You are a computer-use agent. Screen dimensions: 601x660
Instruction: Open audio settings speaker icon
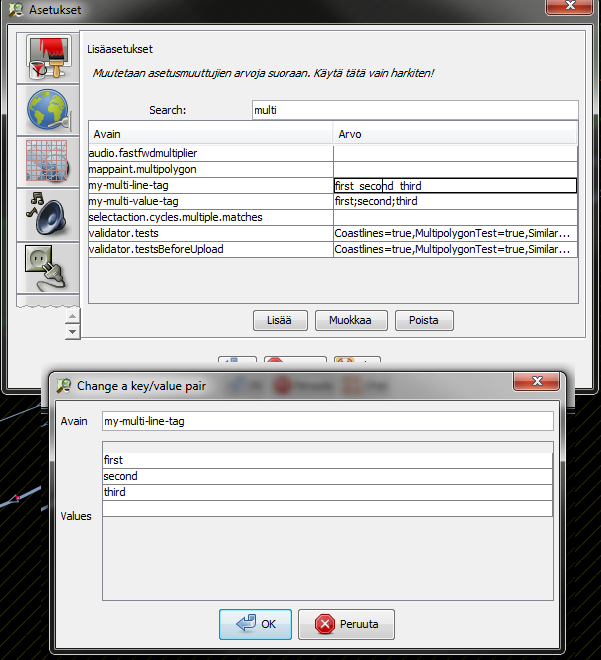[x=46, y=212]
